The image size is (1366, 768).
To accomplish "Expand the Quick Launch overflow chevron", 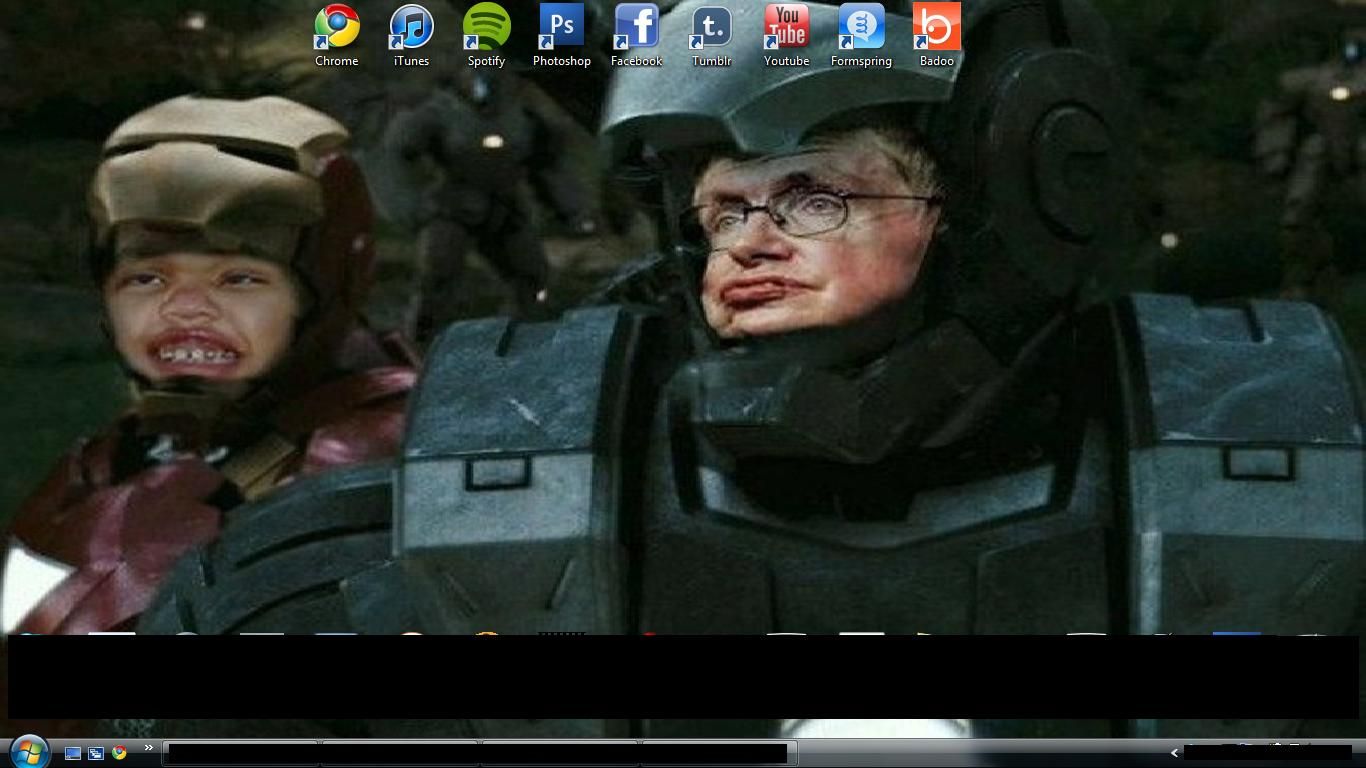I will point(148,748).
